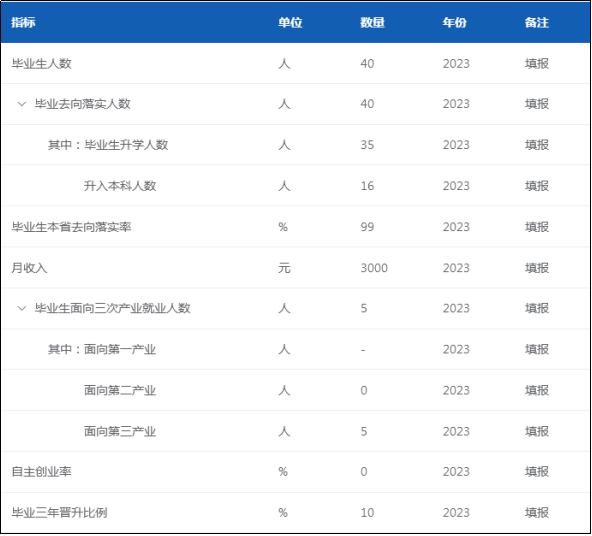Click 填报 in the 月收入 row
Screen dimensions: 592x536
(536, 268)
